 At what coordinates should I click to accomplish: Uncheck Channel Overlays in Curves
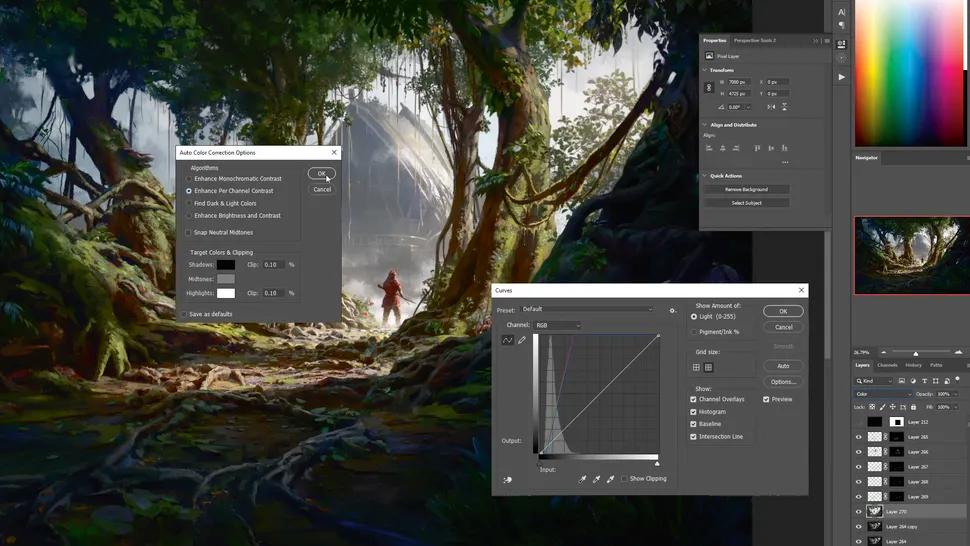pos(693,399)
